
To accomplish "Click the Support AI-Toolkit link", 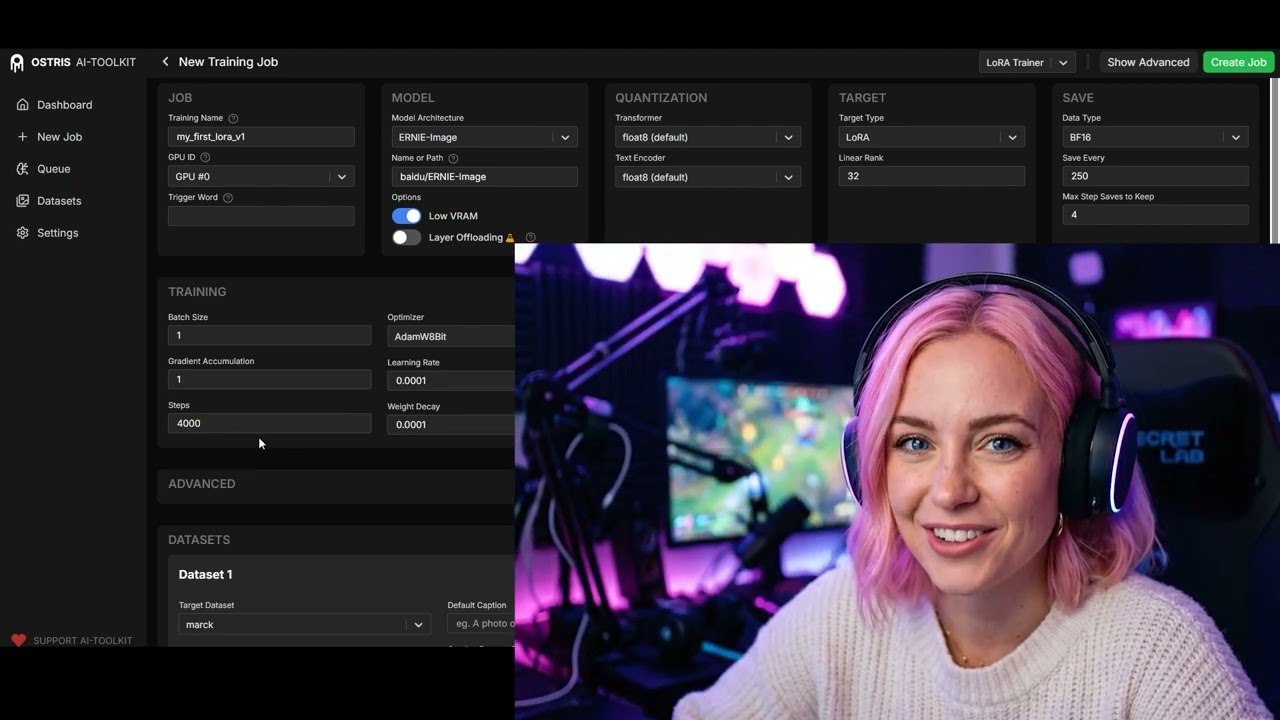I will click(83, 641).
